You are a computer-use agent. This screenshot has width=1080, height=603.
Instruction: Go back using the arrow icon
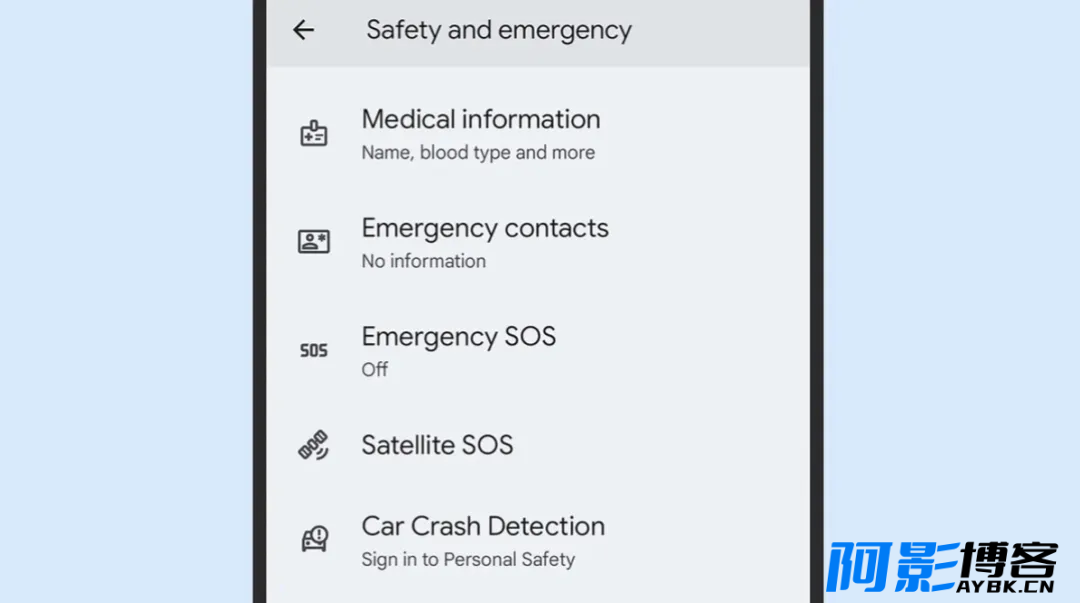pos(304,30)
